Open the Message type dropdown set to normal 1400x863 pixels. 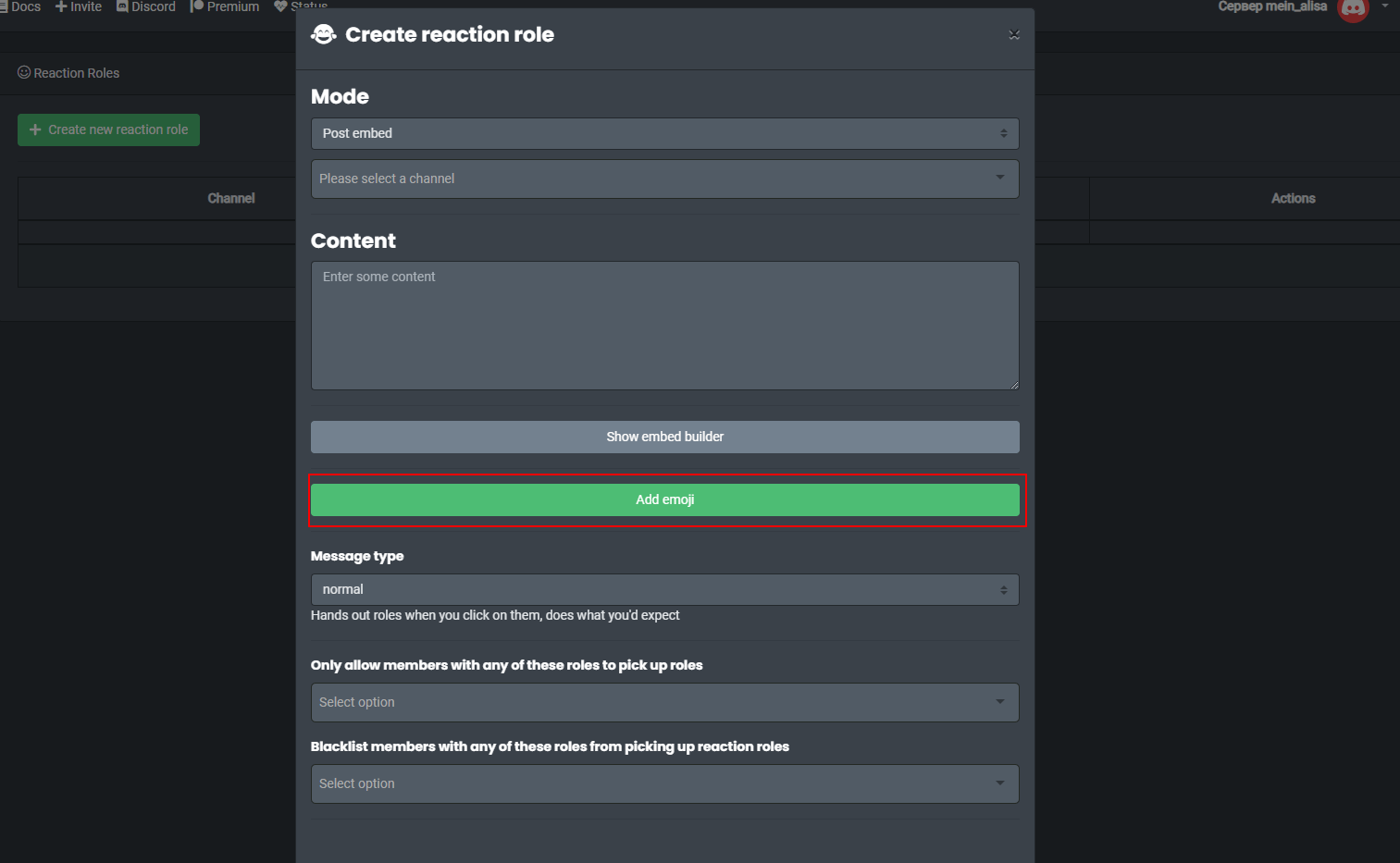tap(664, 589)
